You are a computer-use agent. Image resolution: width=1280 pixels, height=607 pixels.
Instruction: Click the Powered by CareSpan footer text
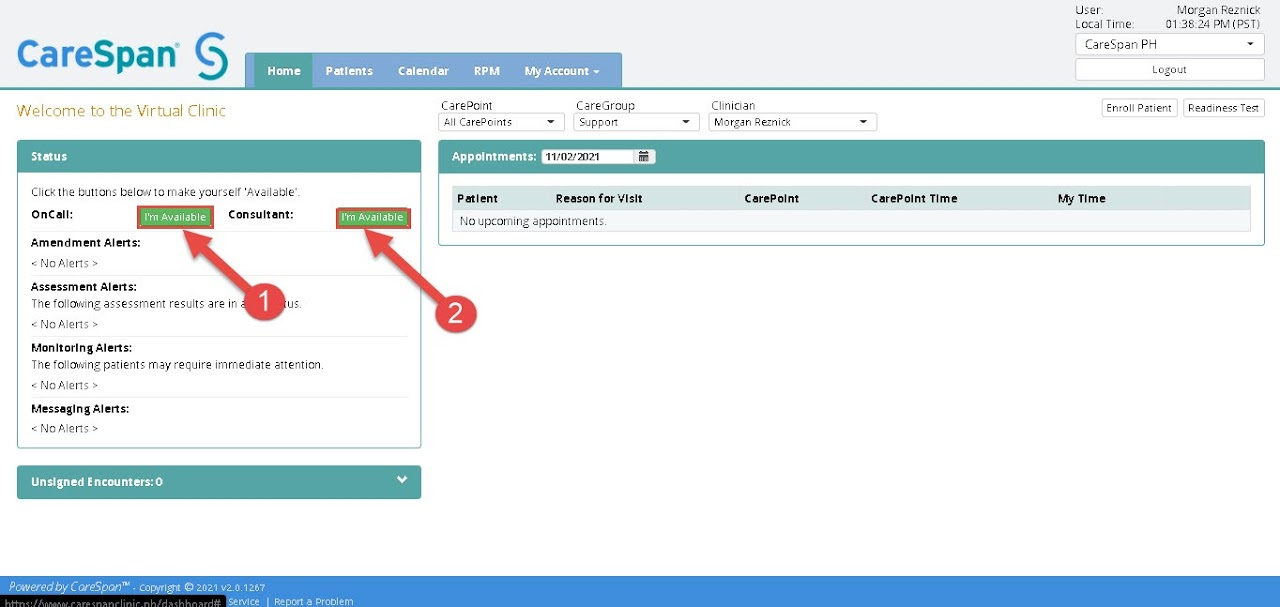coord(70,587)
